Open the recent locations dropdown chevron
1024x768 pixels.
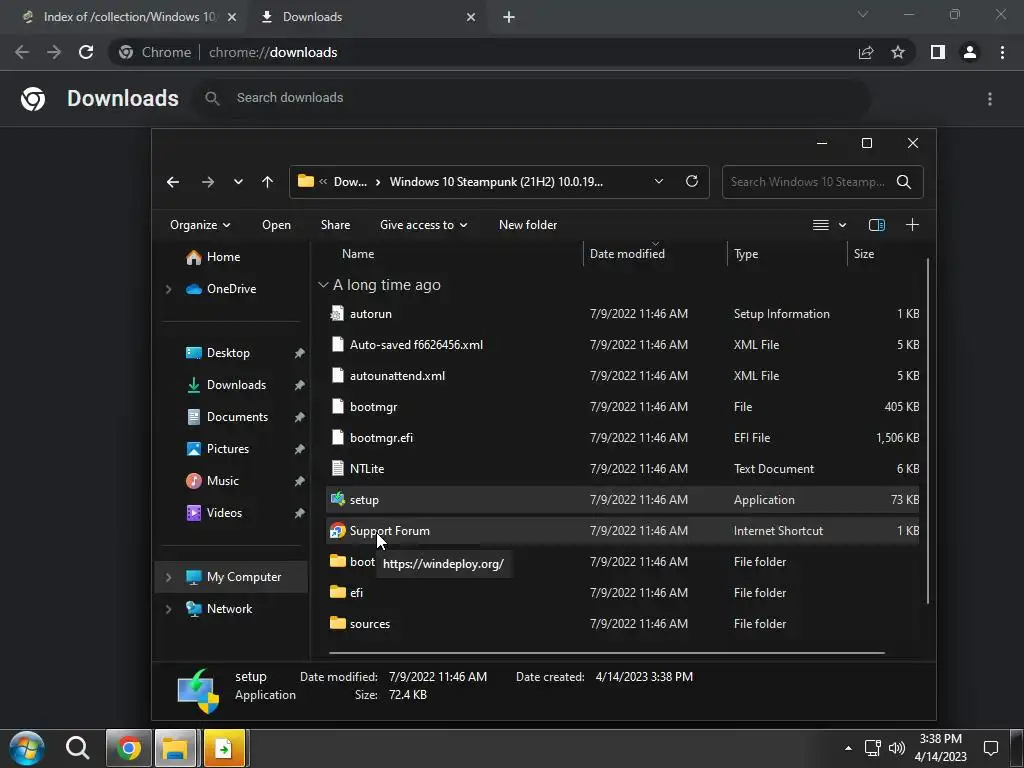(238, 182)
